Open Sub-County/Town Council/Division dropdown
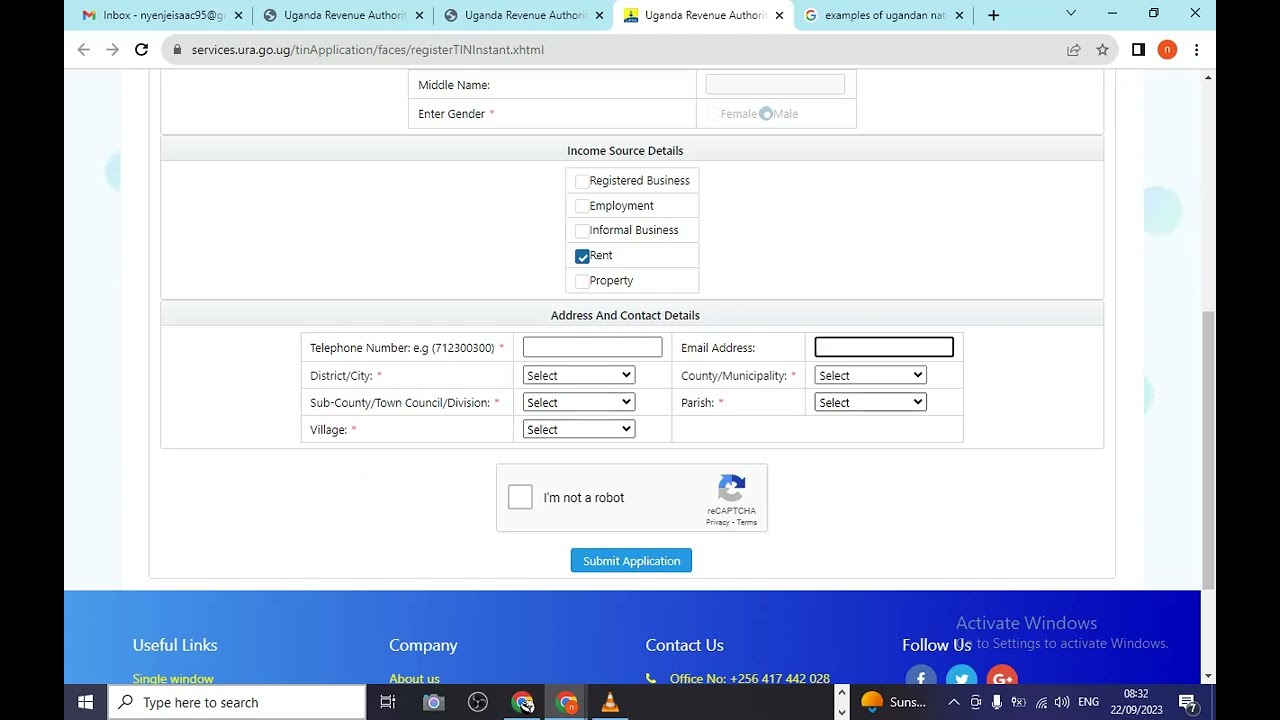 tap(579, 402)
